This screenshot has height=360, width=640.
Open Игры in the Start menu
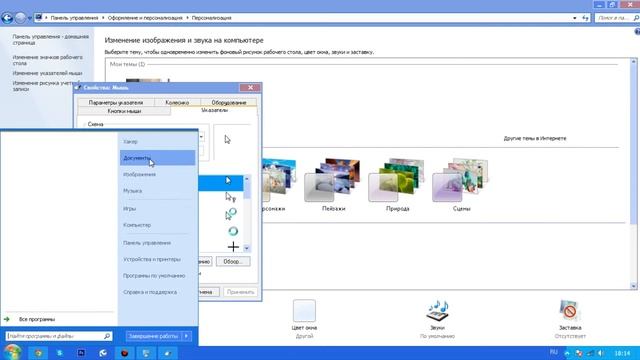pyautogui.click(x=129, y=209)
